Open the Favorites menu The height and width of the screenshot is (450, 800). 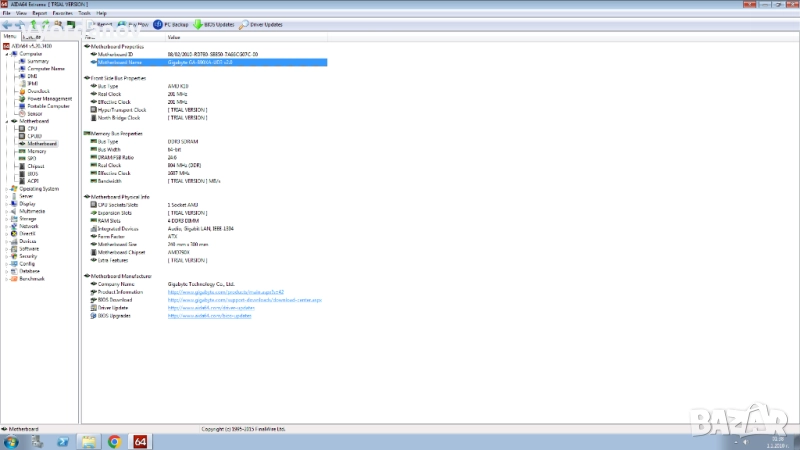(62, 13)
